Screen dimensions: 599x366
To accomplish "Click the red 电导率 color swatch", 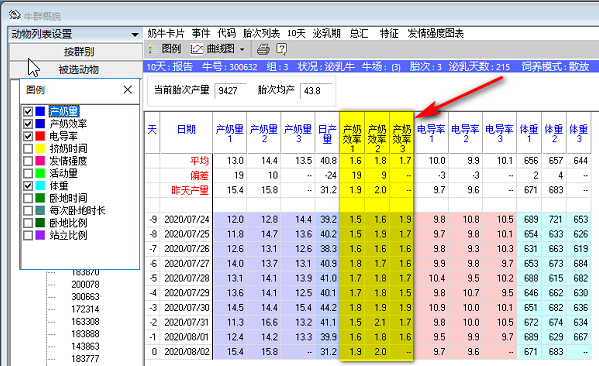I will (x=40, y=136).
